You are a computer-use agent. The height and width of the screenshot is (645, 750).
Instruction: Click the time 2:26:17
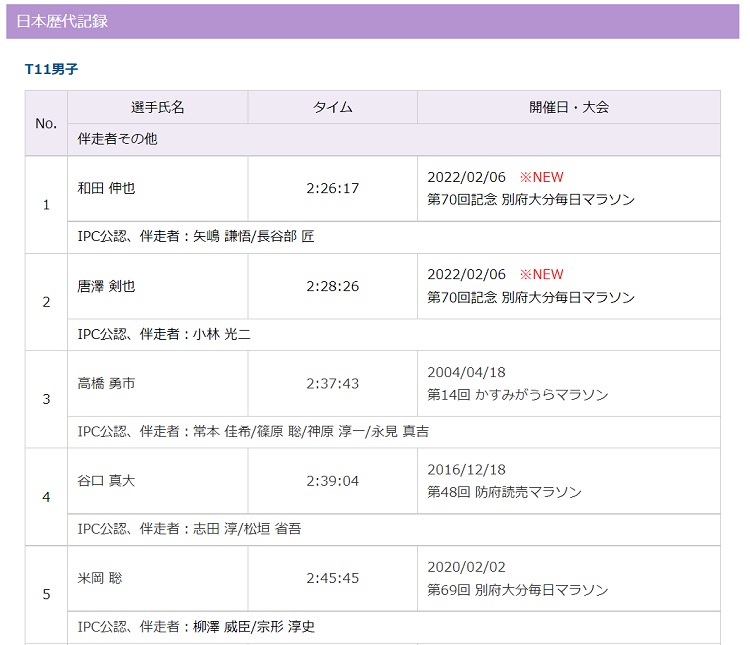click(x=332, y=188)
